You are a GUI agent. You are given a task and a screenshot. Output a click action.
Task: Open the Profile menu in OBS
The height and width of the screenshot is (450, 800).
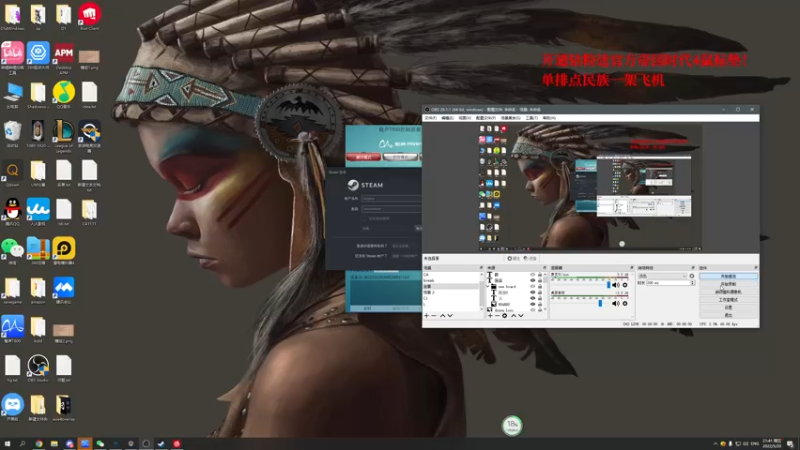click(x=486, y=118)
